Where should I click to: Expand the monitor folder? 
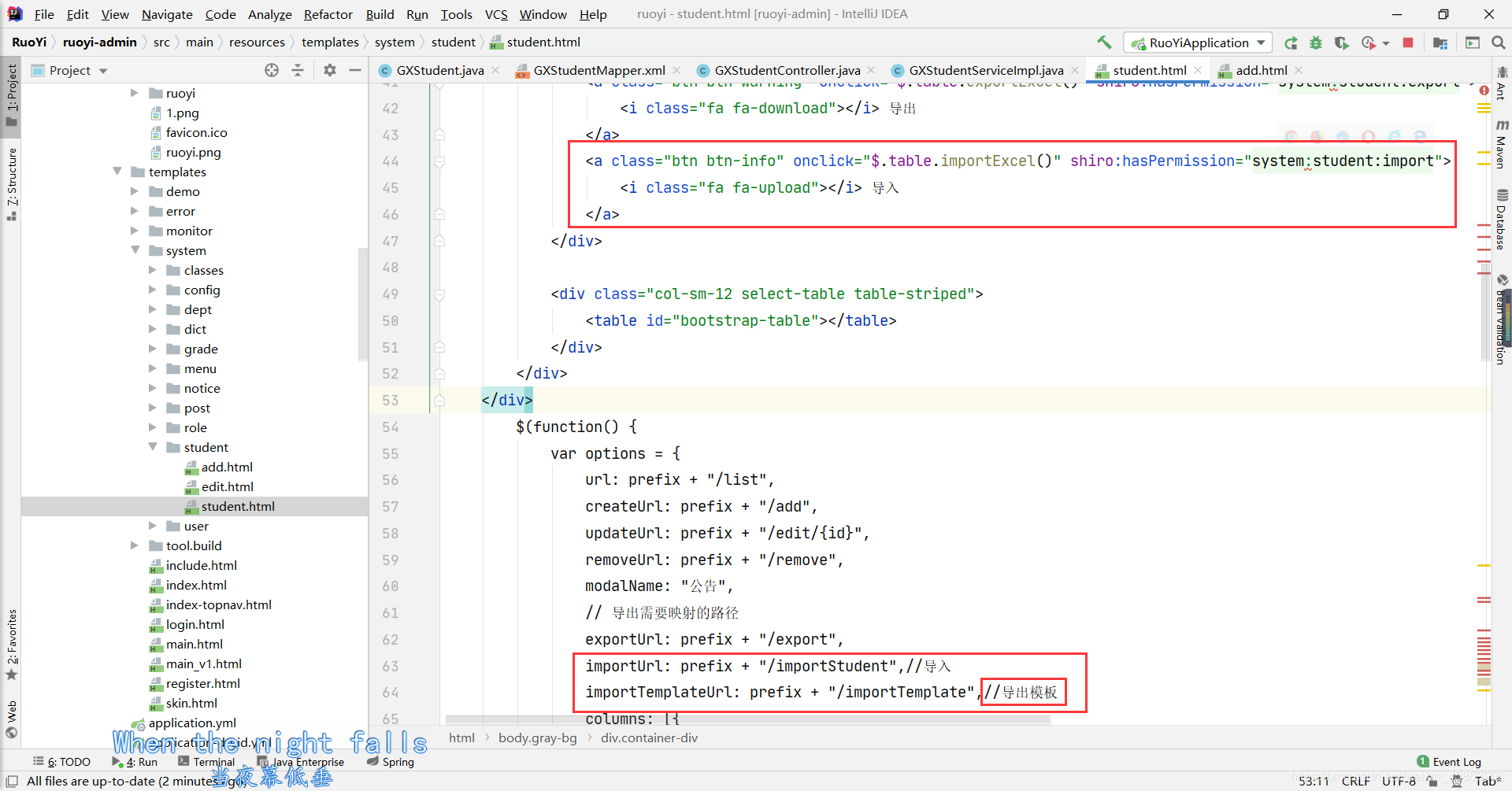pyautogui.click(x=135, y=231)
